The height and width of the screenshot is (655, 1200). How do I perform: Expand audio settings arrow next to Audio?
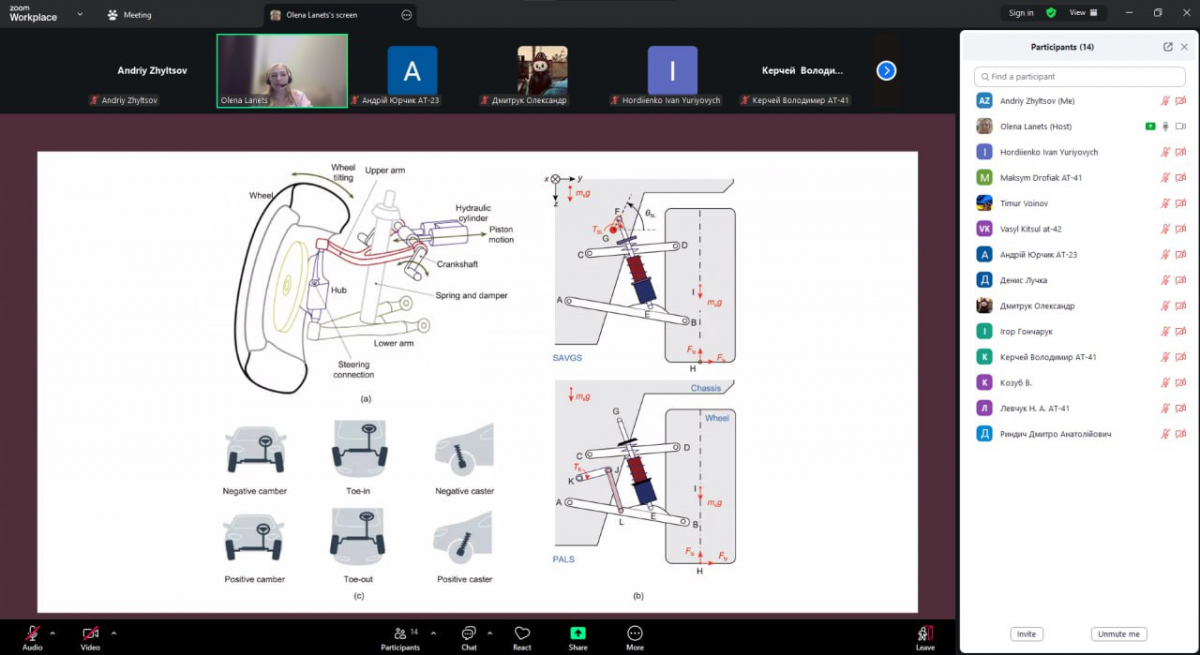point(52,632)
